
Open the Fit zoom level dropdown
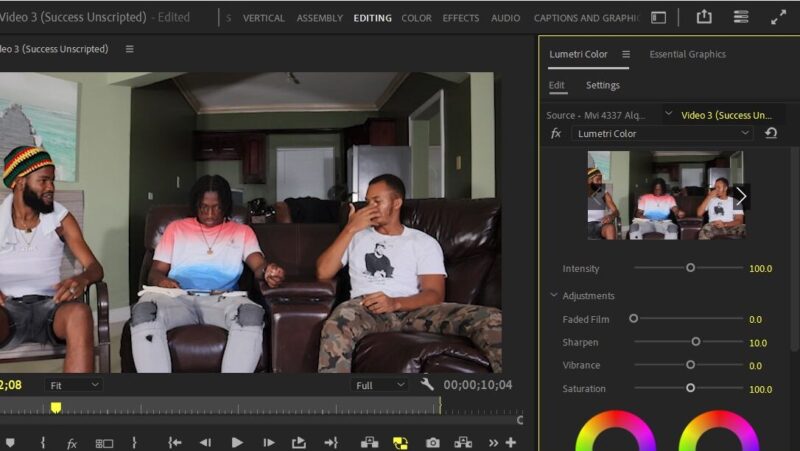click(73, 385)
